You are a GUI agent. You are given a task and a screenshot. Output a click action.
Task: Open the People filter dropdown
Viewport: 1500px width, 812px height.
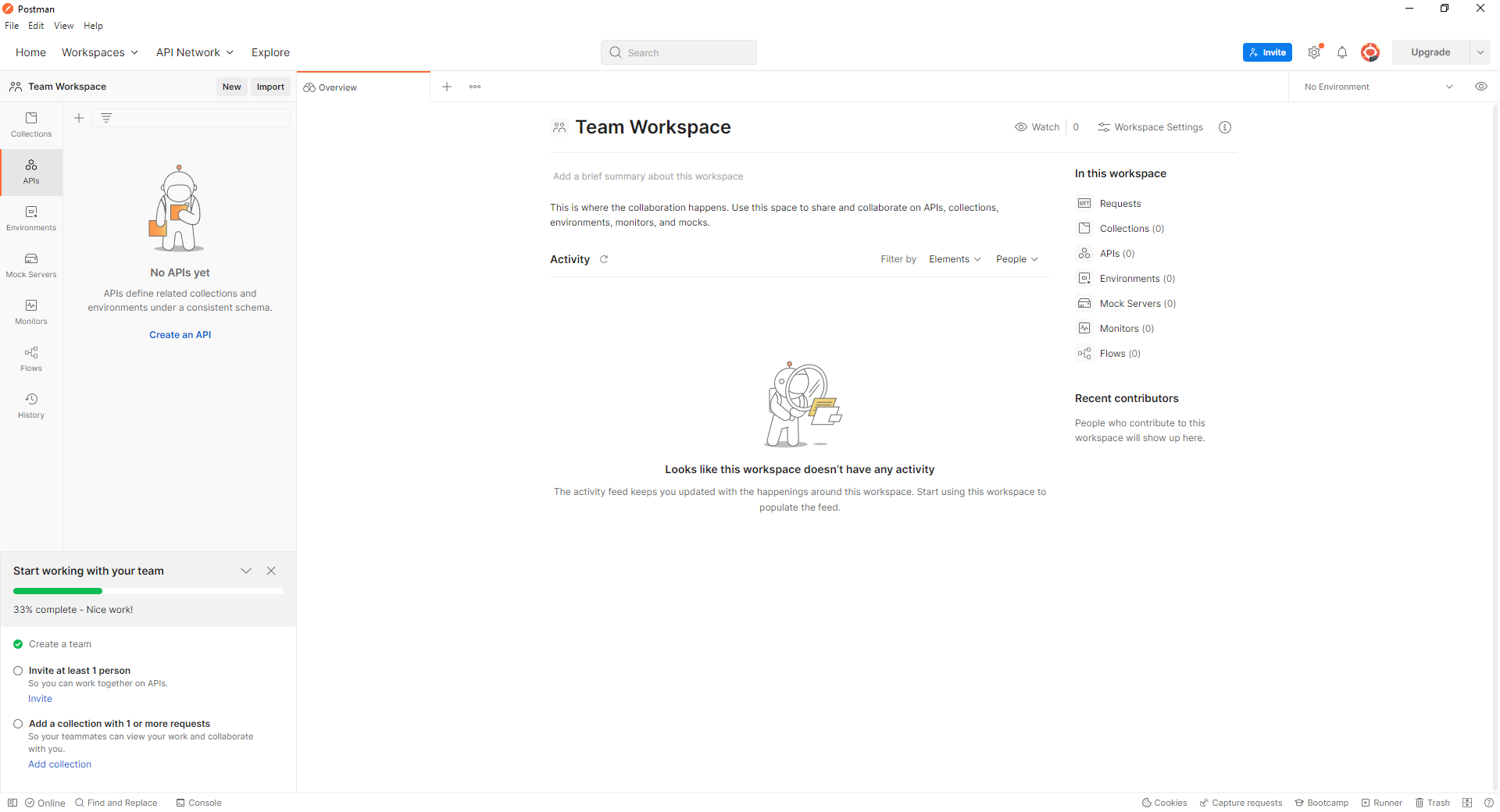point(1016,259)
